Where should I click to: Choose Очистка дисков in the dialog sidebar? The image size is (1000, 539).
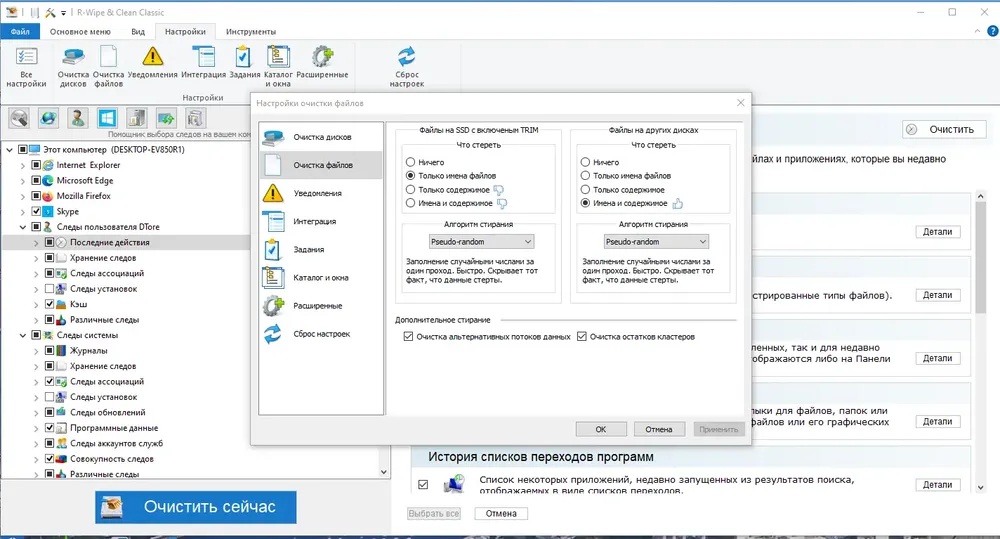click(x=321, y=137)
